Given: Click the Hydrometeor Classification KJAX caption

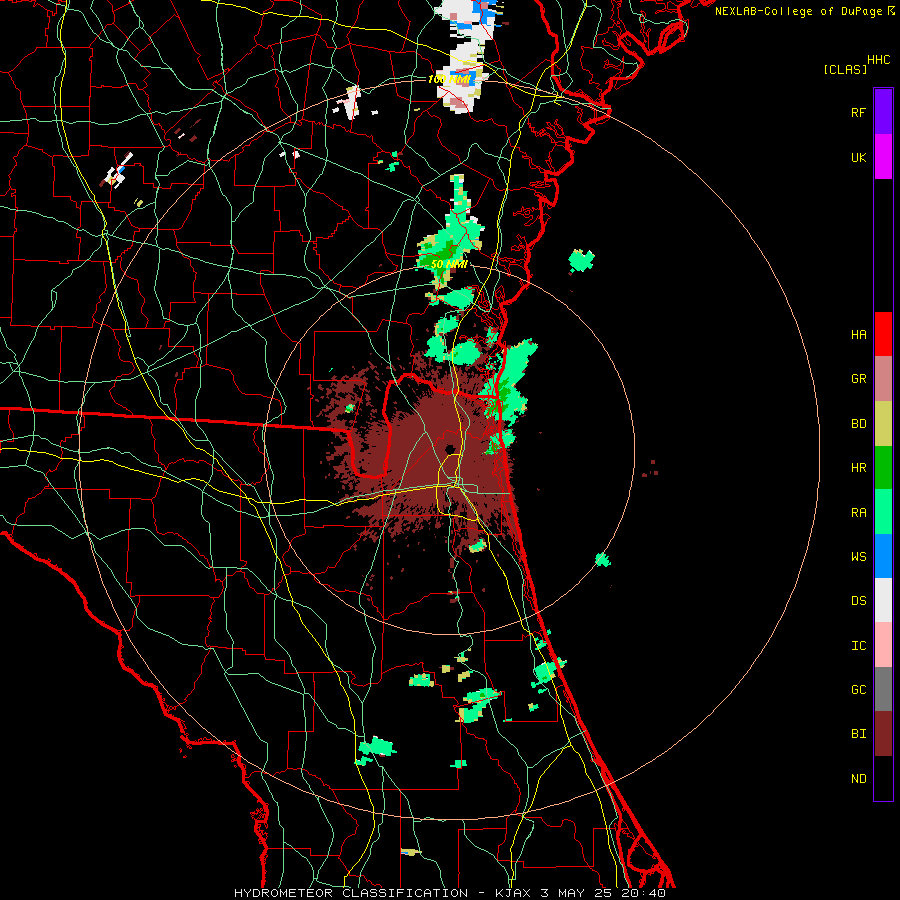Looking at the screenshot, I should pyautogui.click(x=449, y=893).
